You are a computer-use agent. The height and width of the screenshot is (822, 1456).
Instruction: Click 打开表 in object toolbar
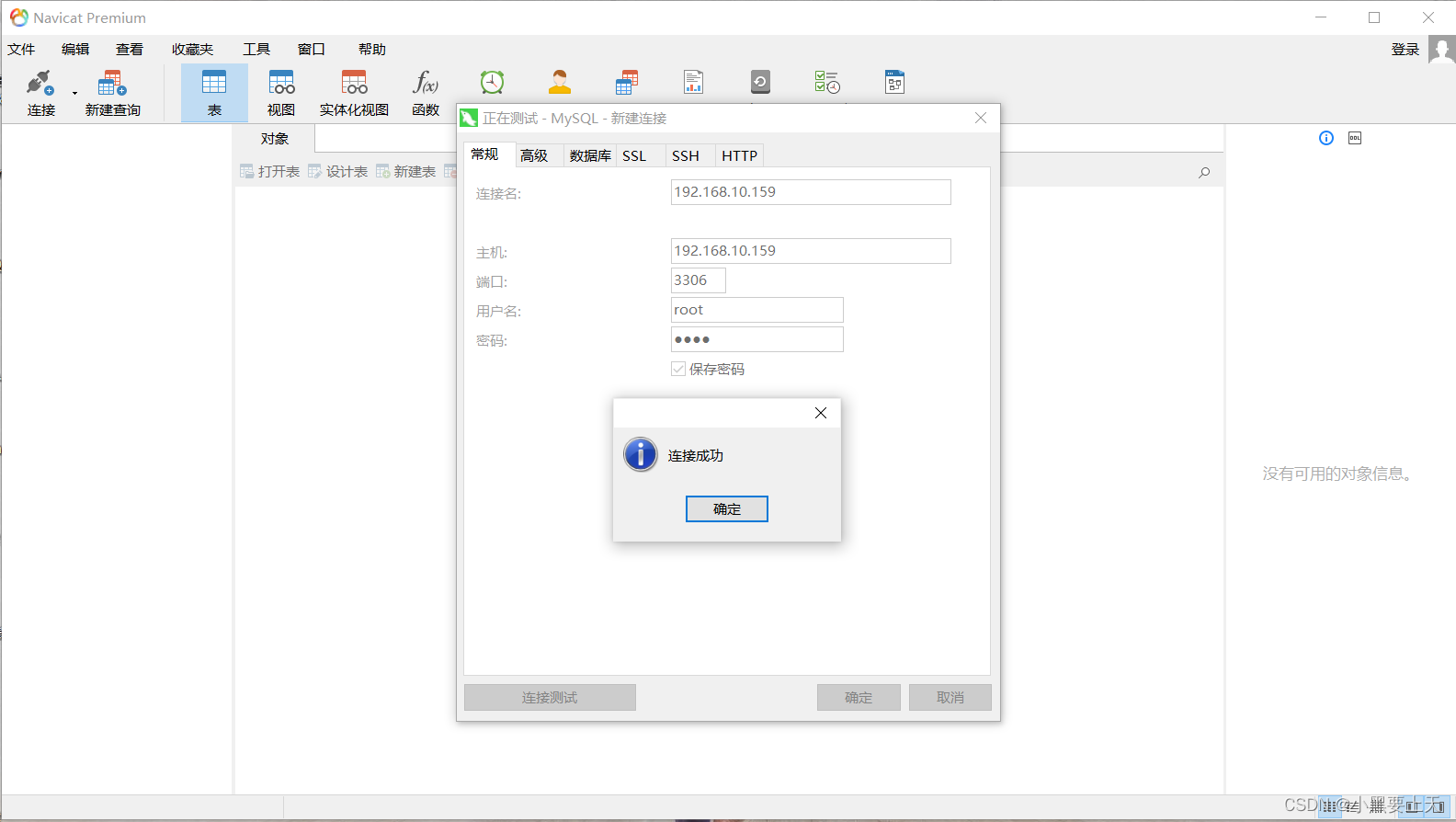[270, 172]
